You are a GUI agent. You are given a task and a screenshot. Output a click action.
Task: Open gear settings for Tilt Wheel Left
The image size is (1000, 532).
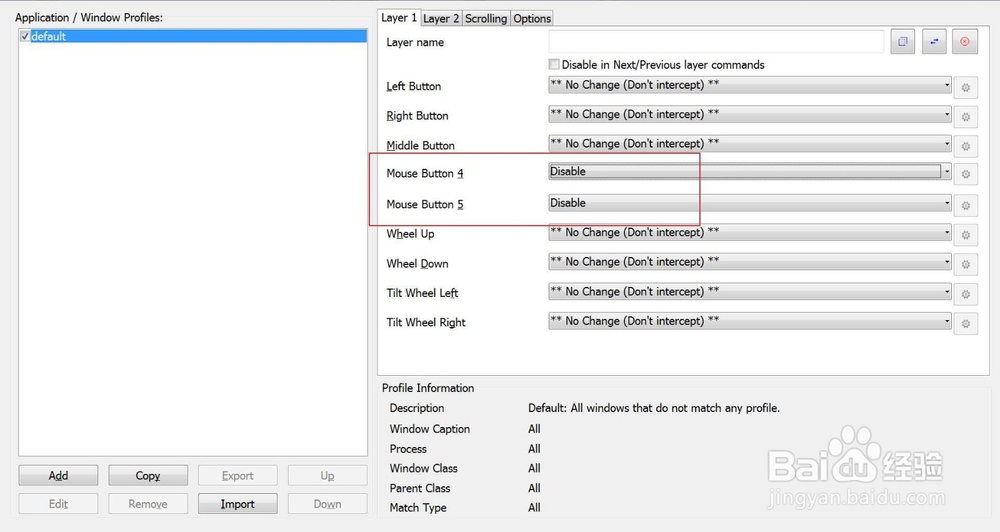[966, 294]
